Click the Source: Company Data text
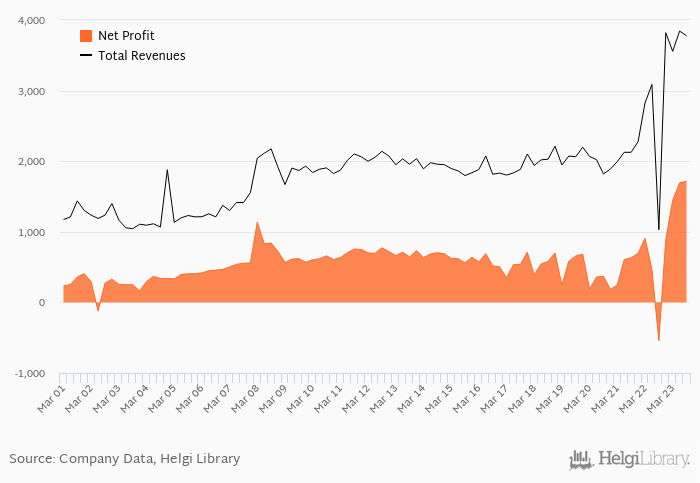 pos(125,459)
